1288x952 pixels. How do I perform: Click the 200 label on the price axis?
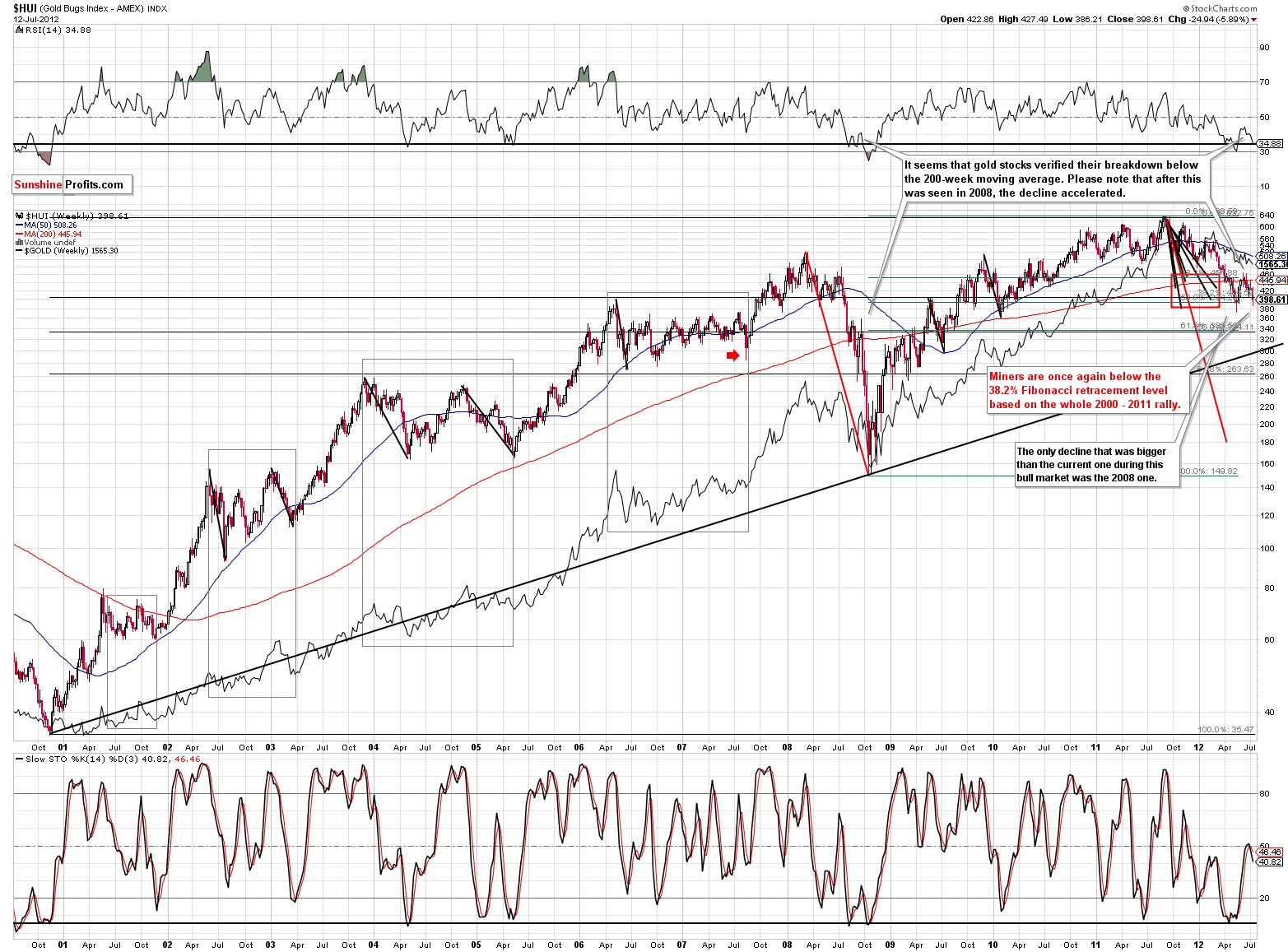point(1267,424)
